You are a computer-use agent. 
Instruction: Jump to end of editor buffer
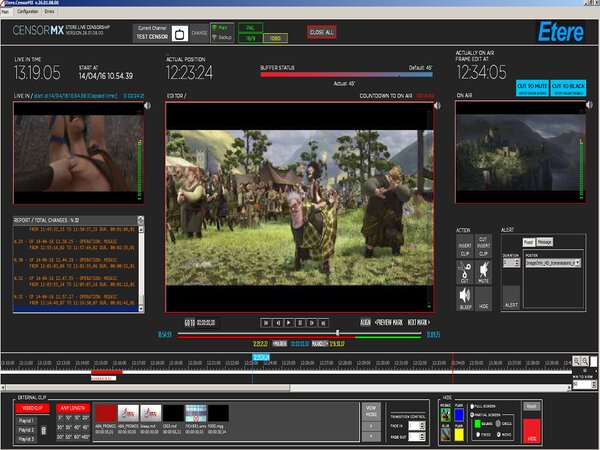pos(323,323)
